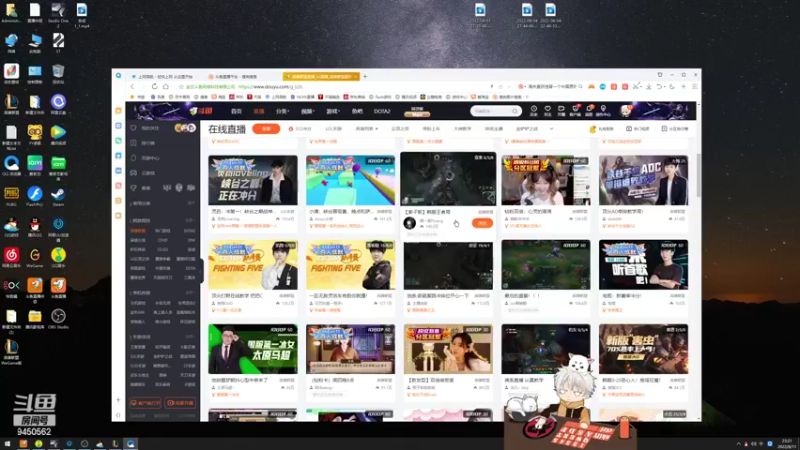The width and height of the screenshot is (800, 450).
Task: Click the page vertical scrollbar
Action: point(698,176)
